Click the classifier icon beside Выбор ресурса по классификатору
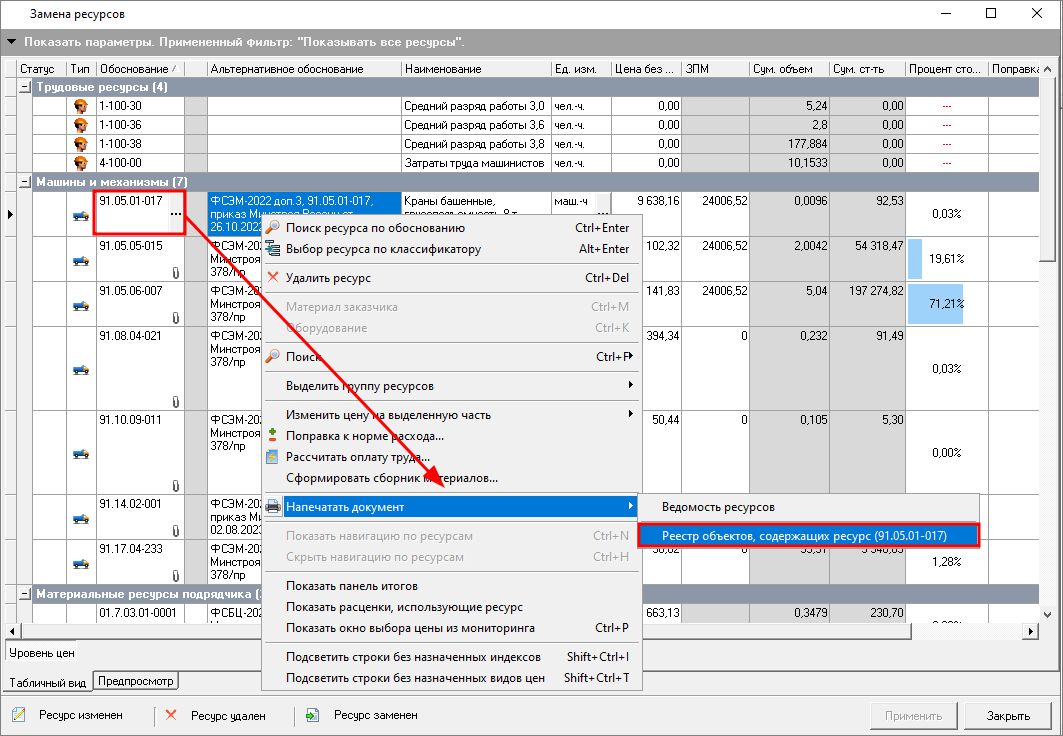Image resolution: width=1063 pixels, height=736 pixels. (x=273, y=249)
